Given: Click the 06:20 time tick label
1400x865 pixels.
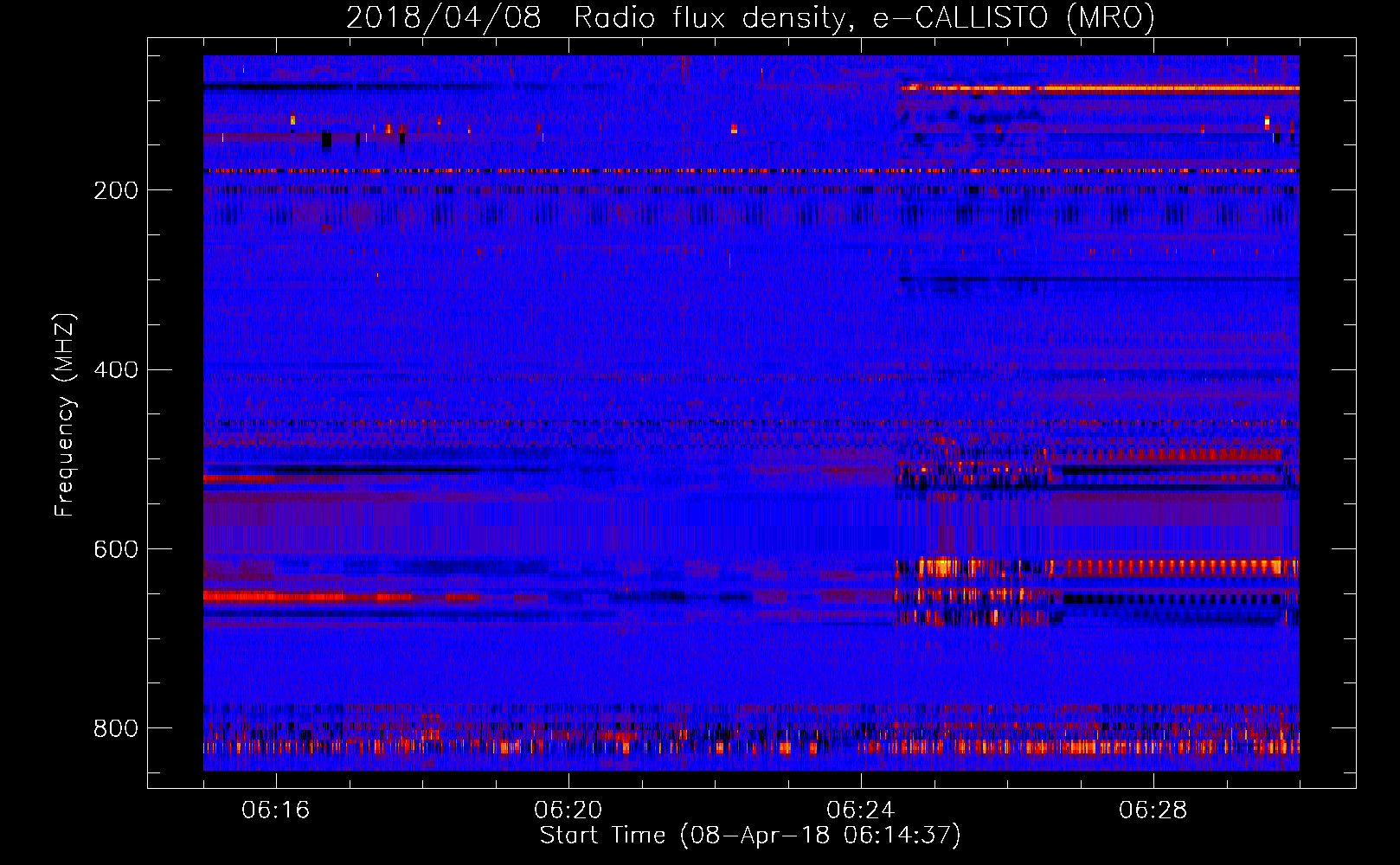Looking at the screenshot, I should point(568,811).
